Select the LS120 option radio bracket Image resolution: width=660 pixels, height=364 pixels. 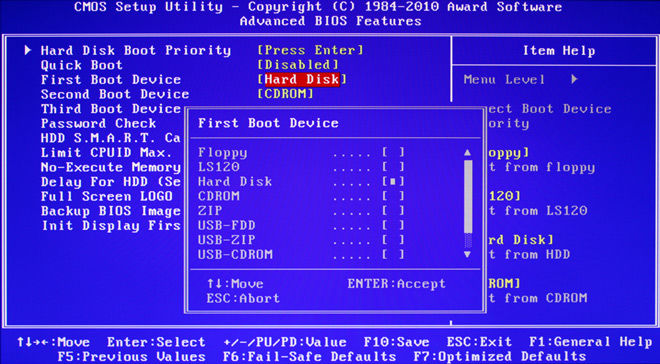(393, 167)
